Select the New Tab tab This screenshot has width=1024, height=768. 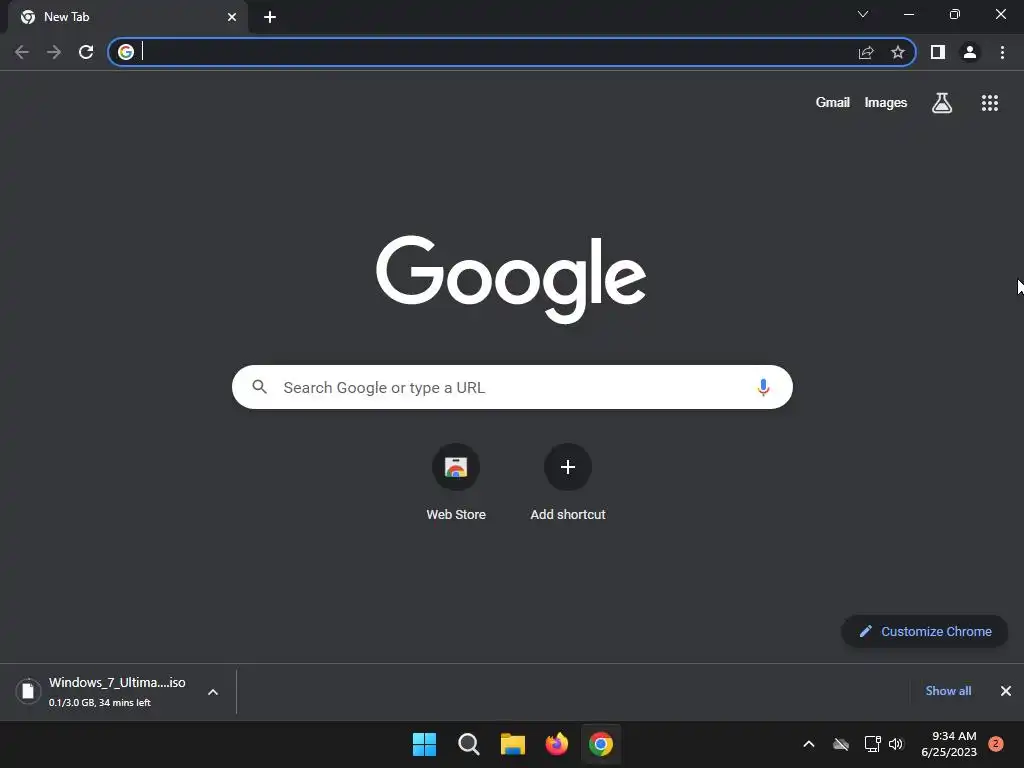tap(128, 17)
